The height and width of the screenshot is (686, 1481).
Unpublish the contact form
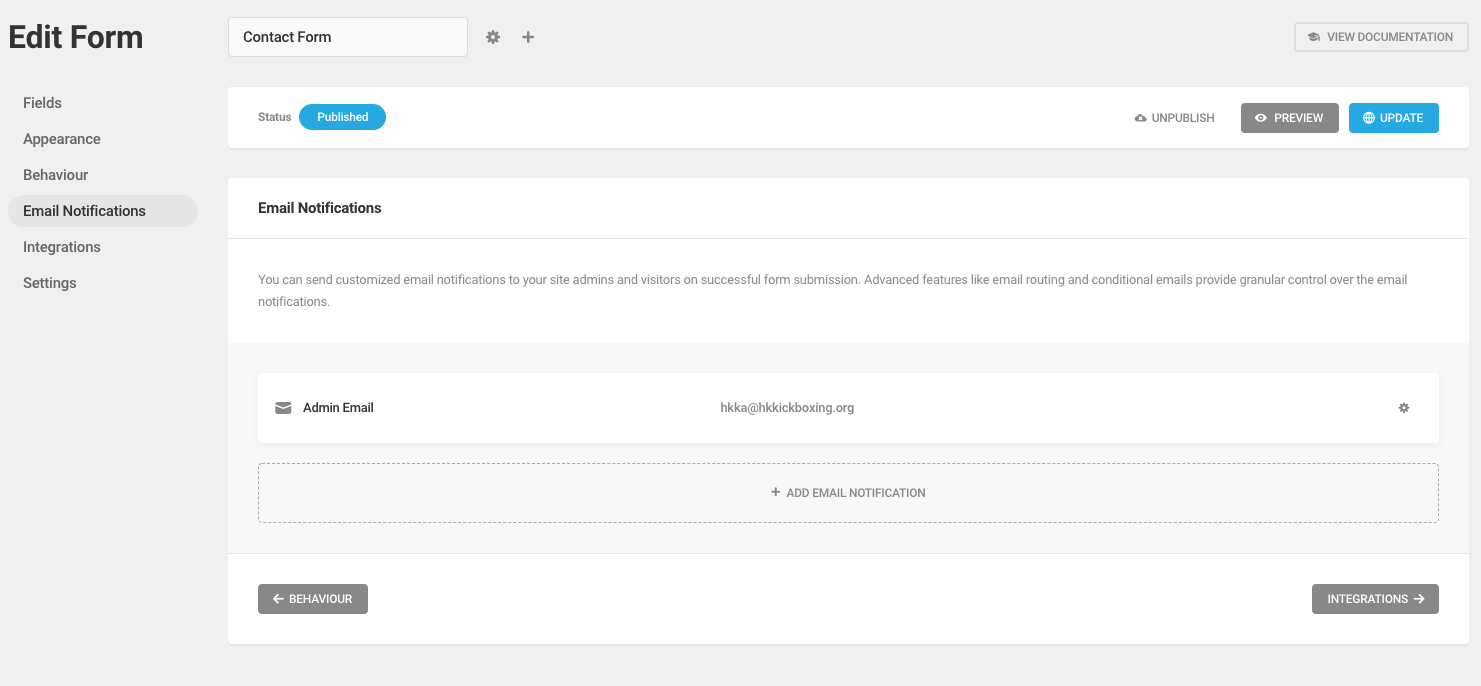point(1175,118)
